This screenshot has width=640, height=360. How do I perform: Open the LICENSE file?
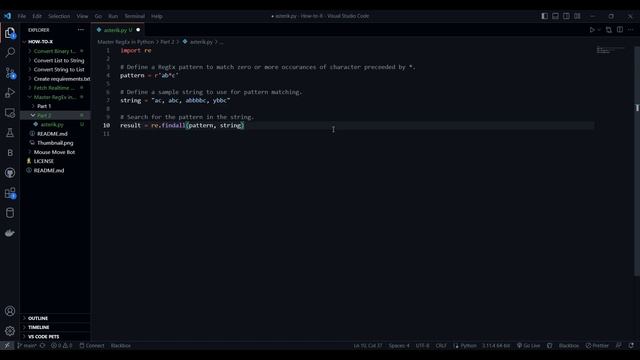tap(55, 161)
